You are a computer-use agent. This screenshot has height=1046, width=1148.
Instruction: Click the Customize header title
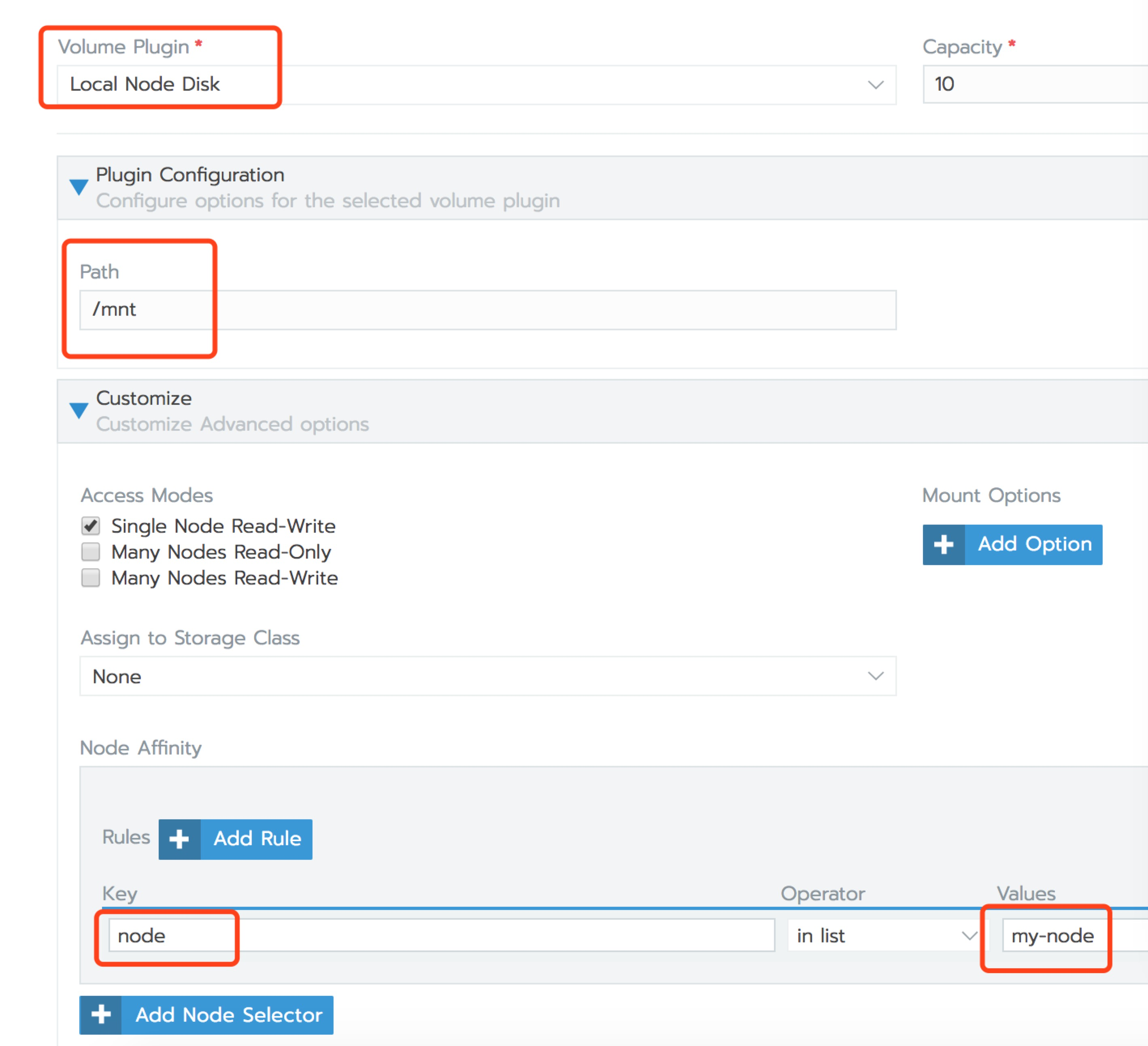[x=143, y=398]
